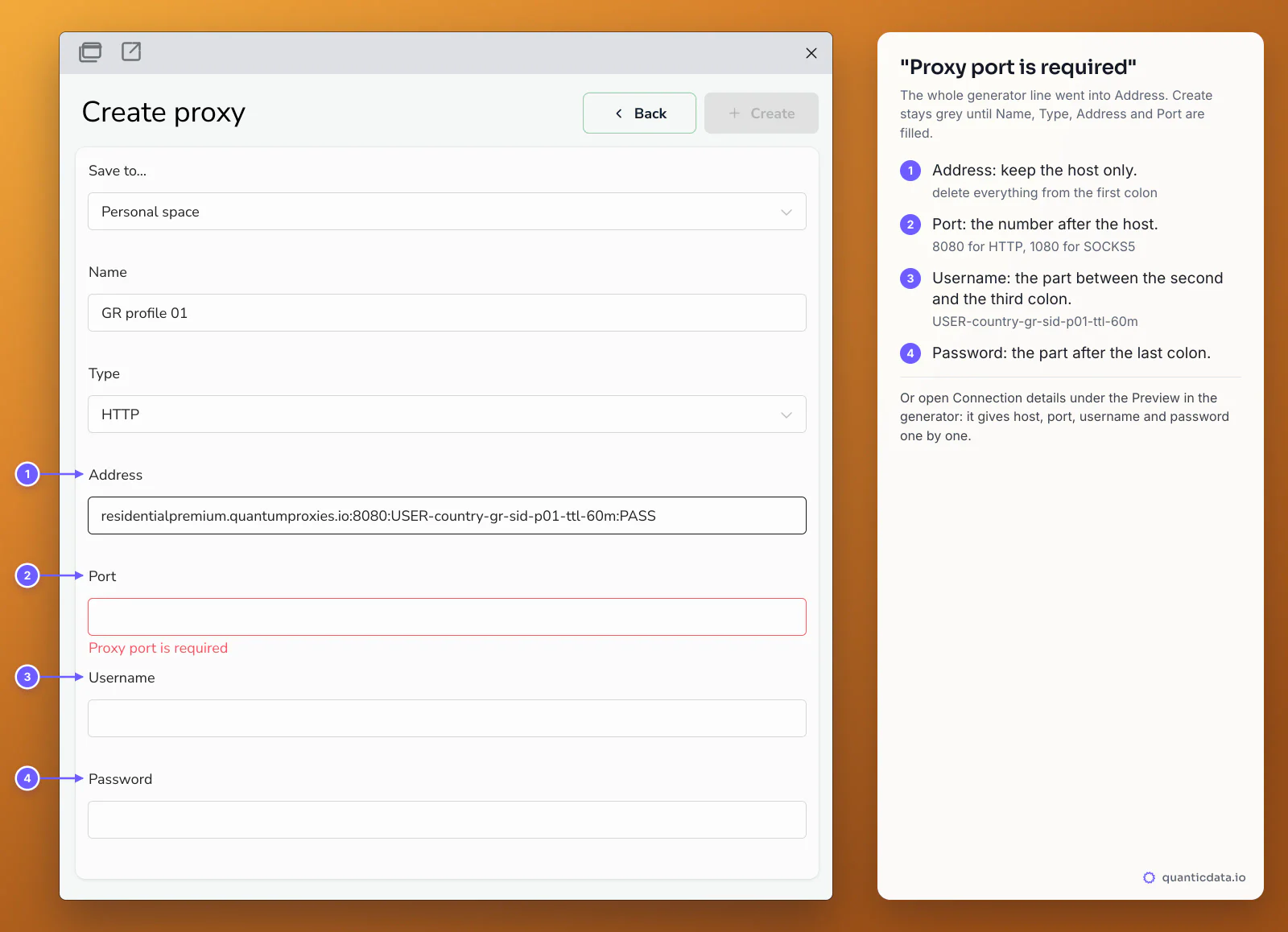Click '8080 for HTTP, 1080 for SOCKS5' hint
The width and height of the screenshot is (1288, 932).
1034,247
